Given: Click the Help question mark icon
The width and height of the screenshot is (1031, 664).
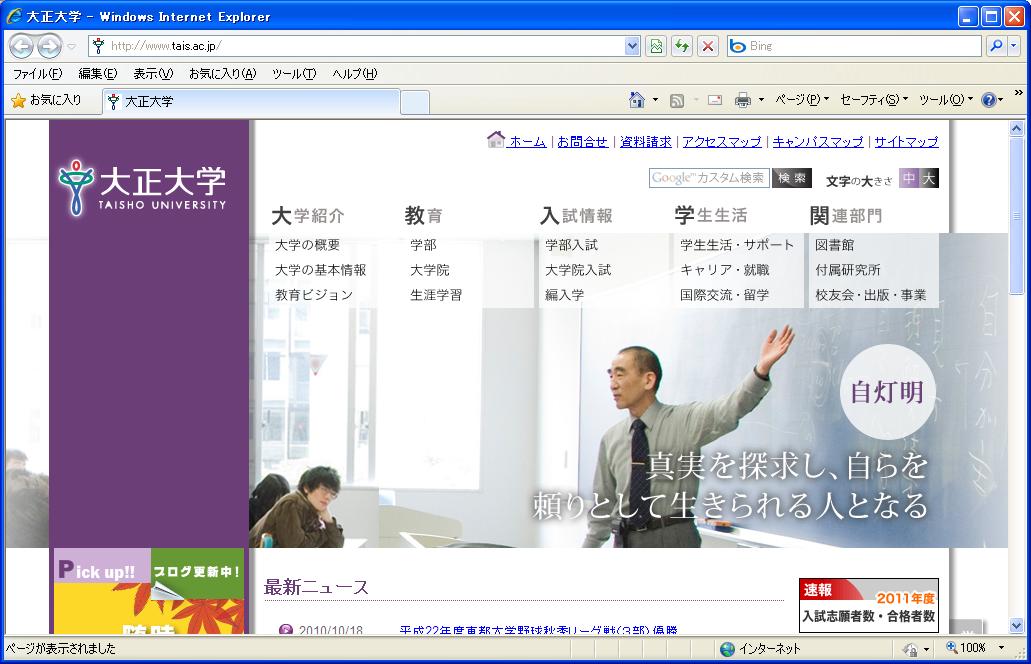Looking at the screenshot, I should (x=988, y=100).
